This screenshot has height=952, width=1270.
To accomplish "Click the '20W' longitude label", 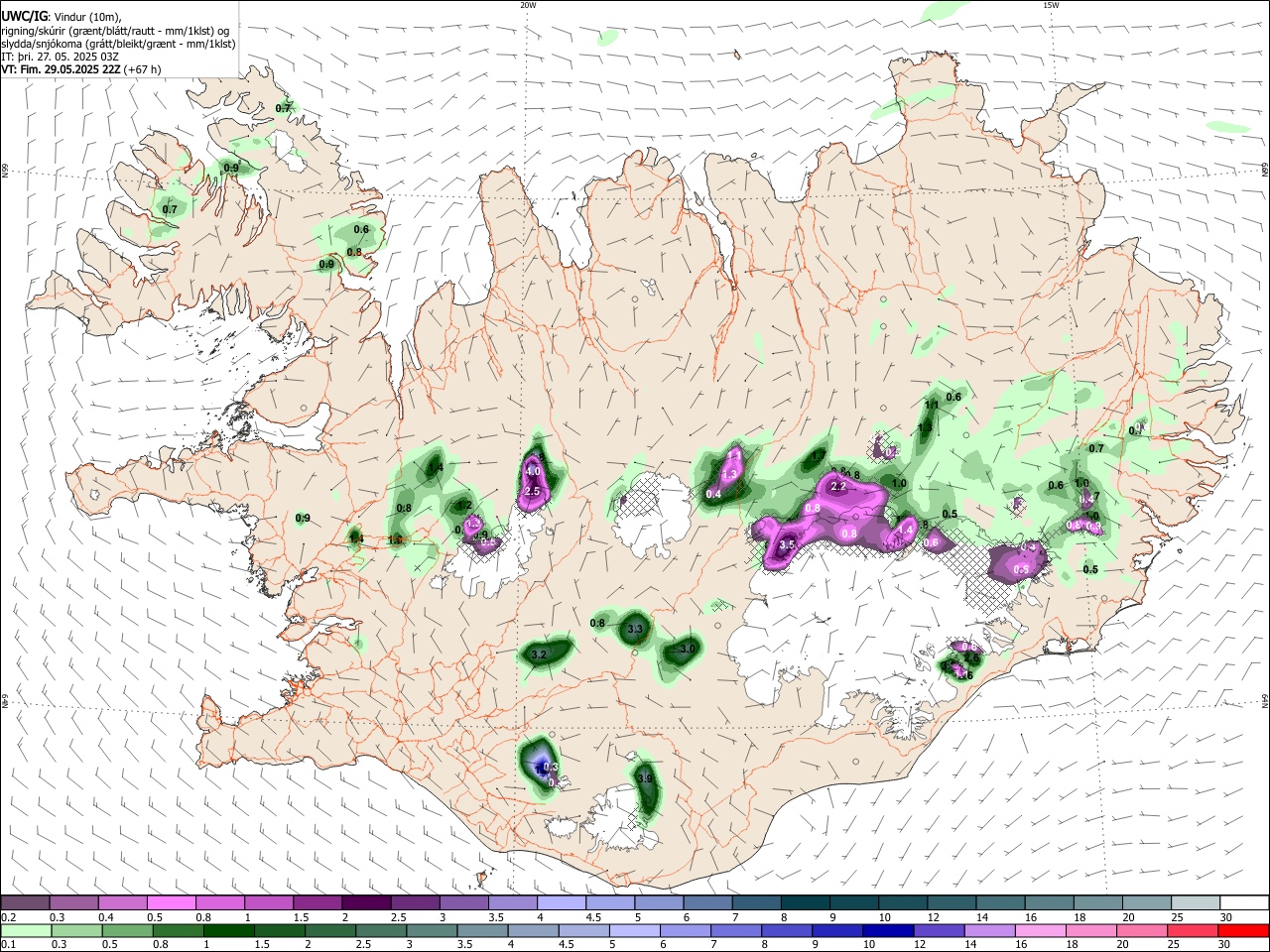I will pos(528,5).
